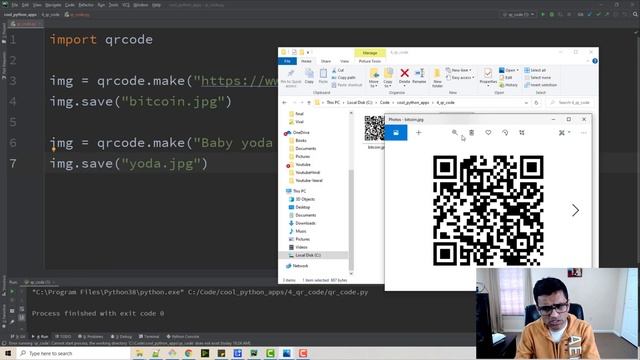Click the next image arrow in Photos
The height and width of the screenshot is (360, 640).
[x=576, y=210]
